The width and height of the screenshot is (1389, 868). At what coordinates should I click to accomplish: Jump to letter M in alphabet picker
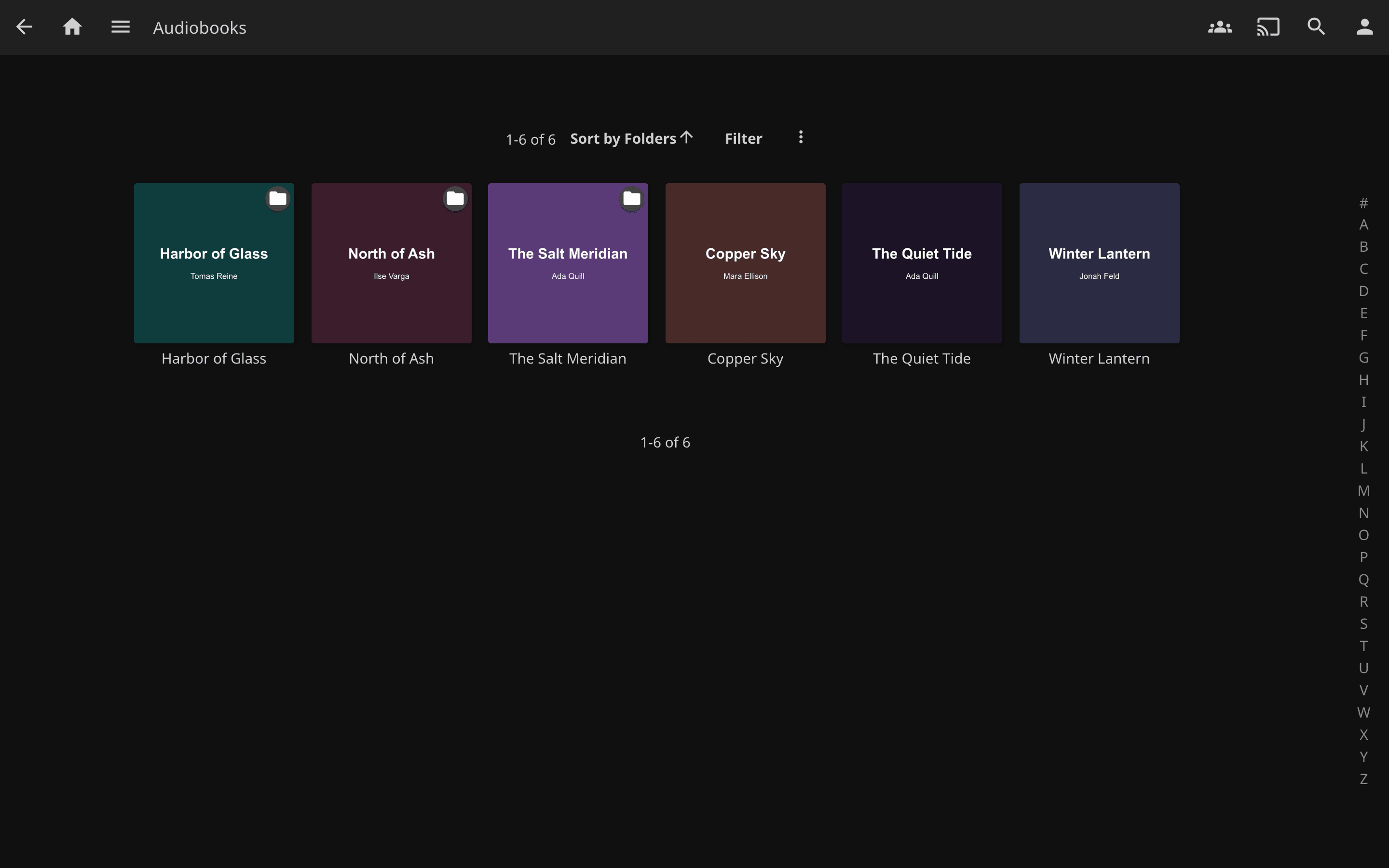point(1364,491)
